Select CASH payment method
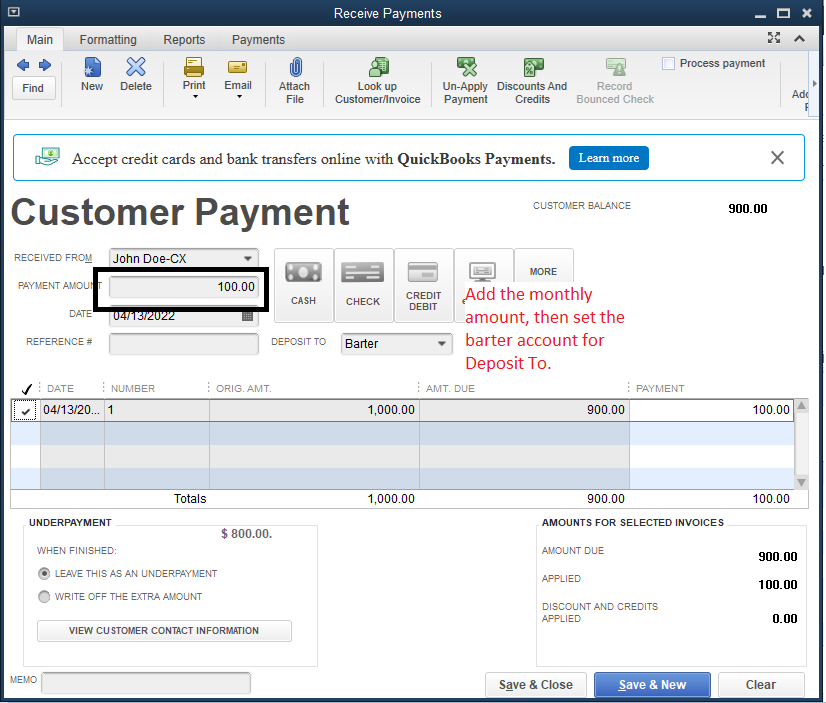This screenshot has width=826, height=703. pyautogui.click(x=303, y=285)
